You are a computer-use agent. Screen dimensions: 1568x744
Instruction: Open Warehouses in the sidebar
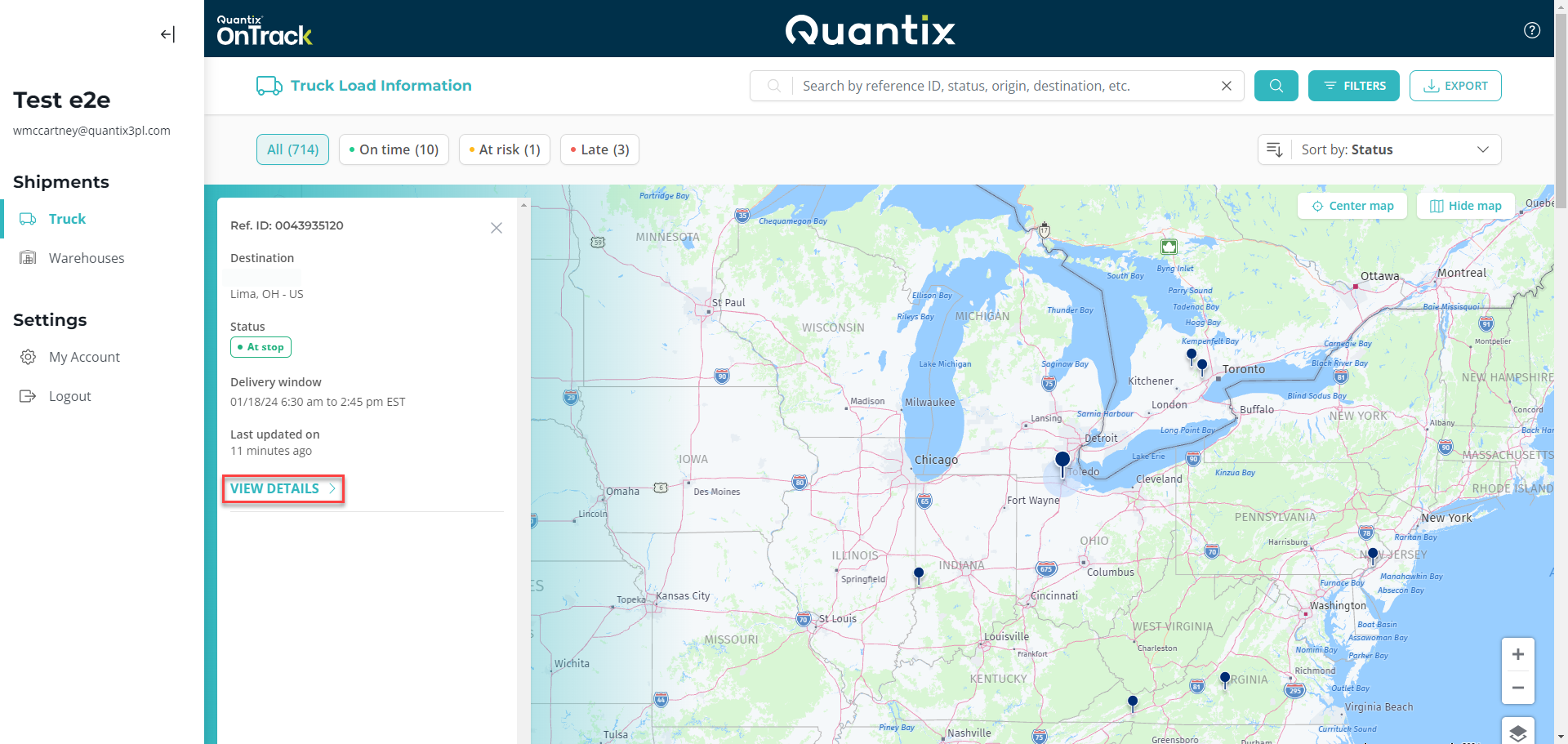point(86,258)
